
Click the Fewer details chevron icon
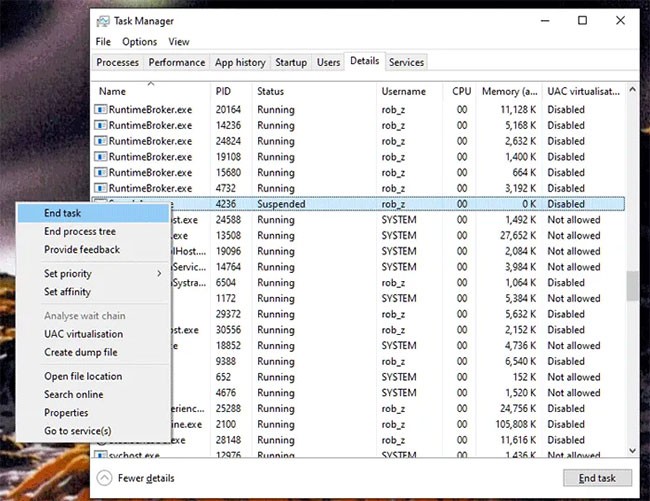105,478
